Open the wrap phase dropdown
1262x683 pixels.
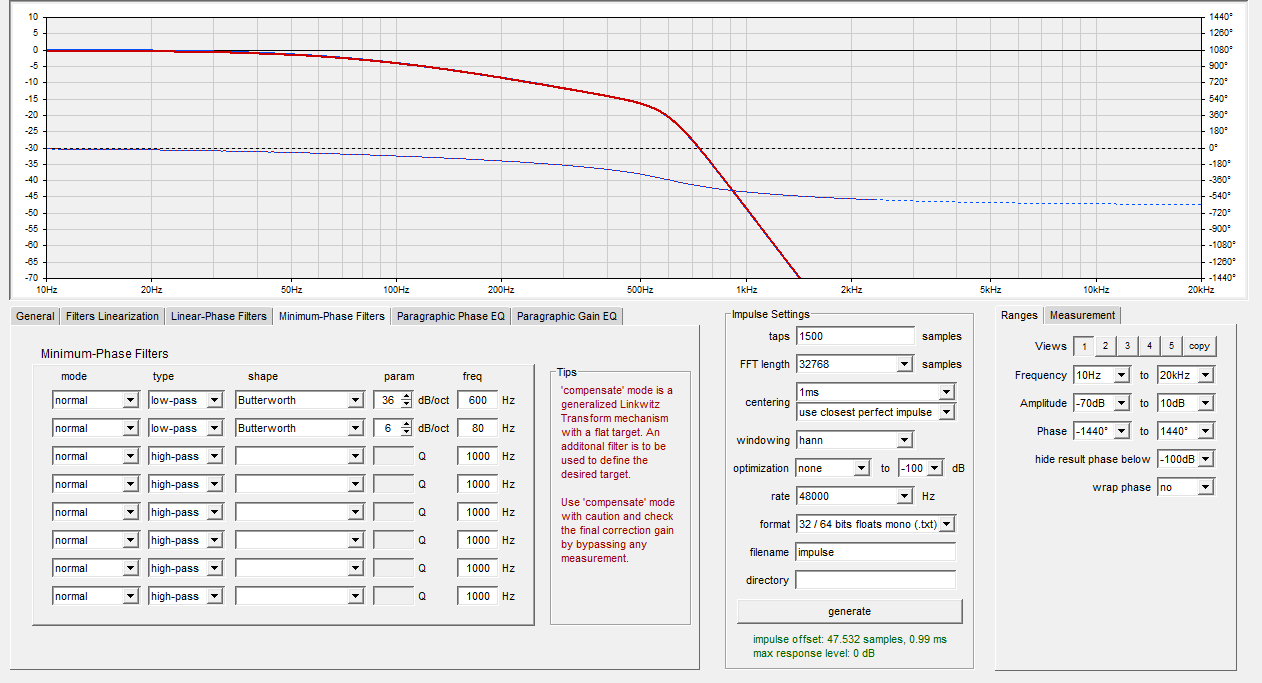point(1186,487)
